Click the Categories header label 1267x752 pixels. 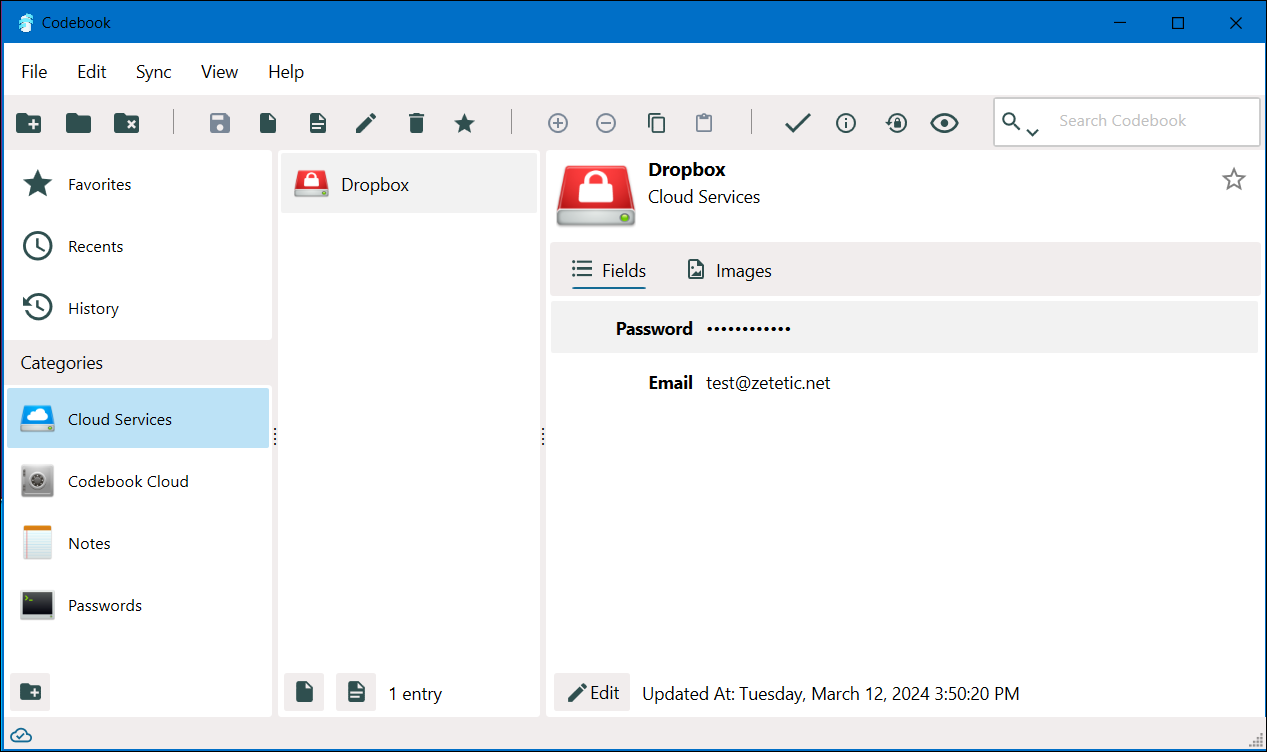[x=62, y=363]
